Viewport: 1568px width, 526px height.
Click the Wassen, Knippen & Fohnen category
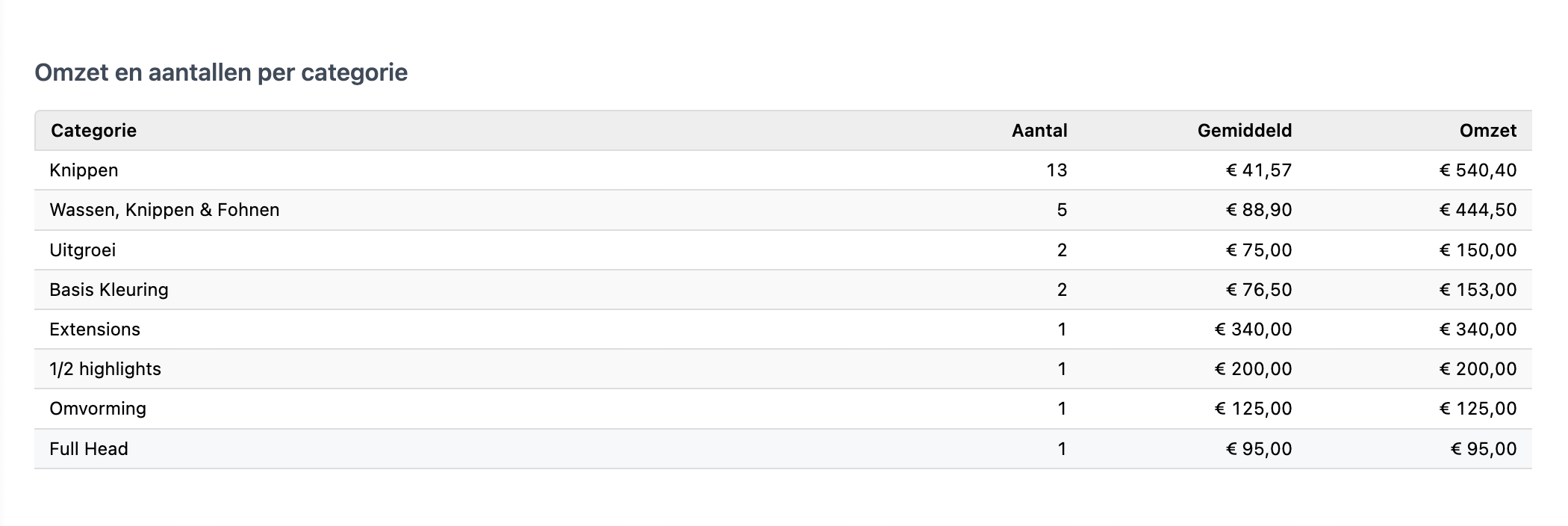coord(164,210)
